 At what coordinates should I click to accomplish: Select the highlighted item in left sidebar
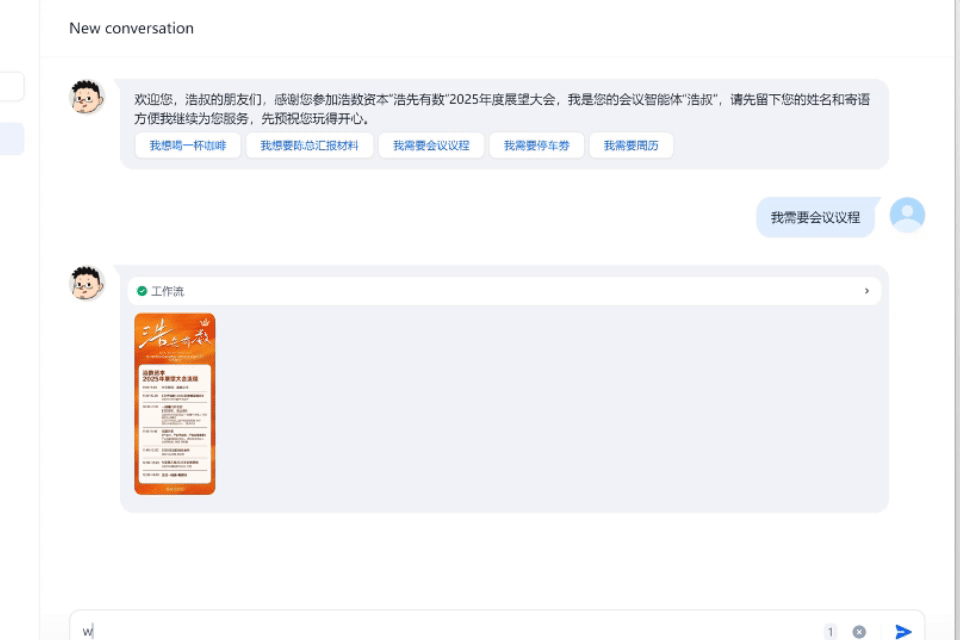12,139
